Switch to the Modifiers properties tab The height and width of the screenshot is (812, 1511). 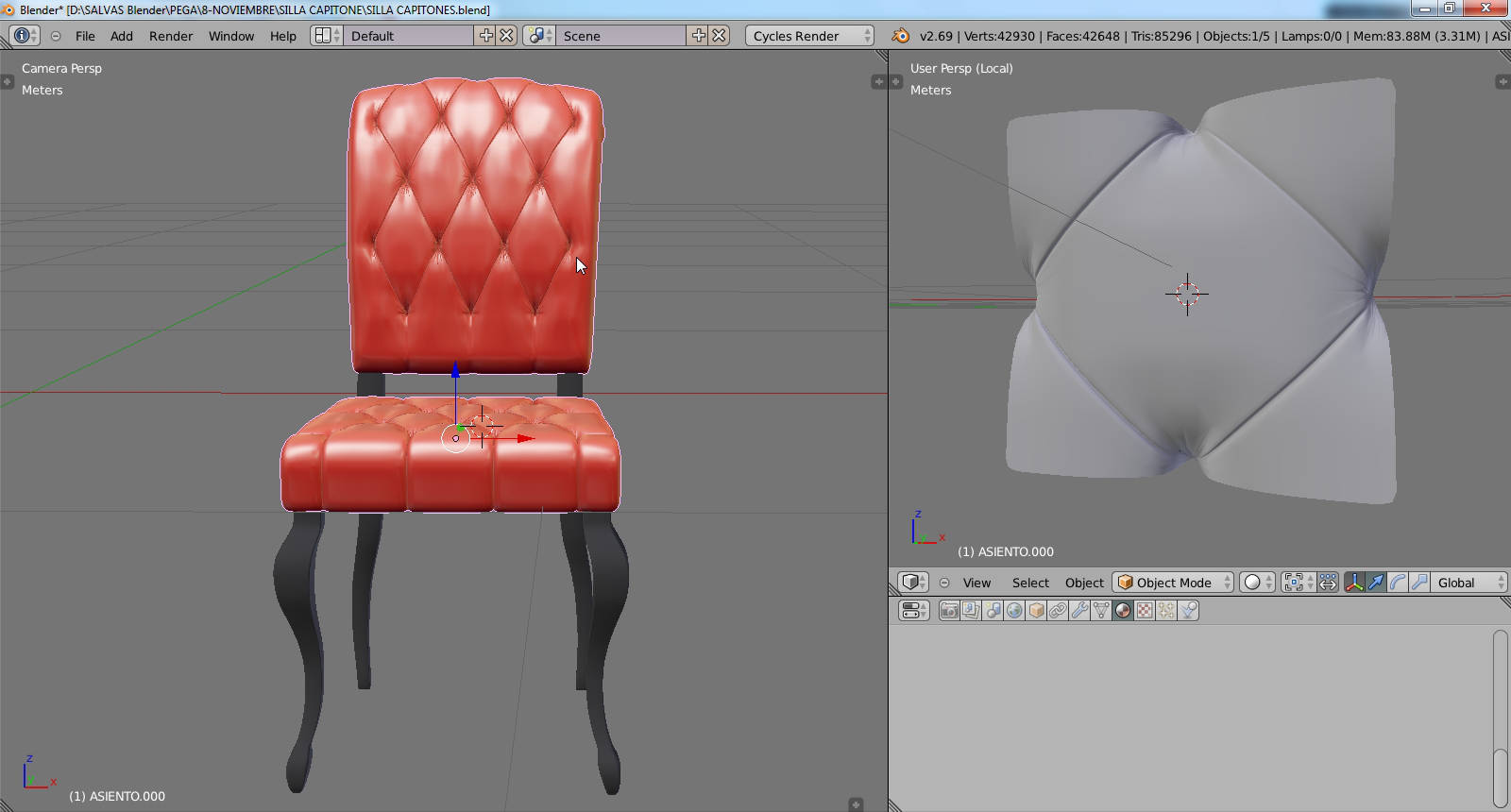tap(1079, 610)
